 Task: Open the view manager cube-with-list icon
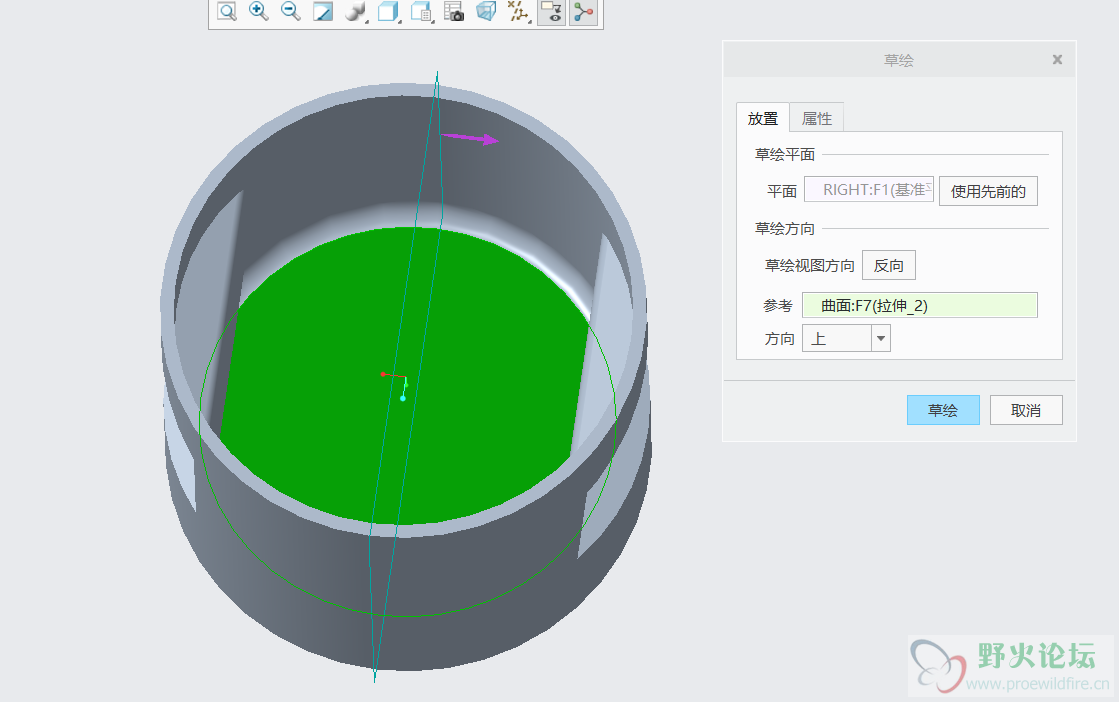tap(421, 11)
